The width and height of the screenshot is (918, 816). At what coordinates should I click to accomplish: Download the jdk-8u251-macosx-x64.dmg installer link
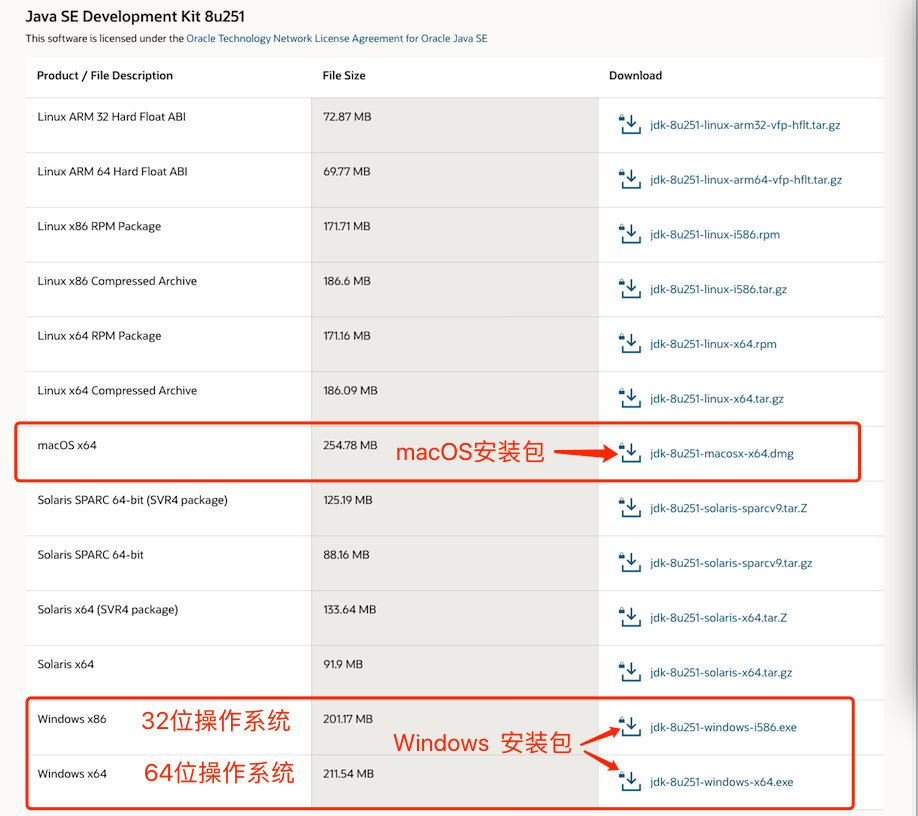pyautogui.click(x=721, y=454)
